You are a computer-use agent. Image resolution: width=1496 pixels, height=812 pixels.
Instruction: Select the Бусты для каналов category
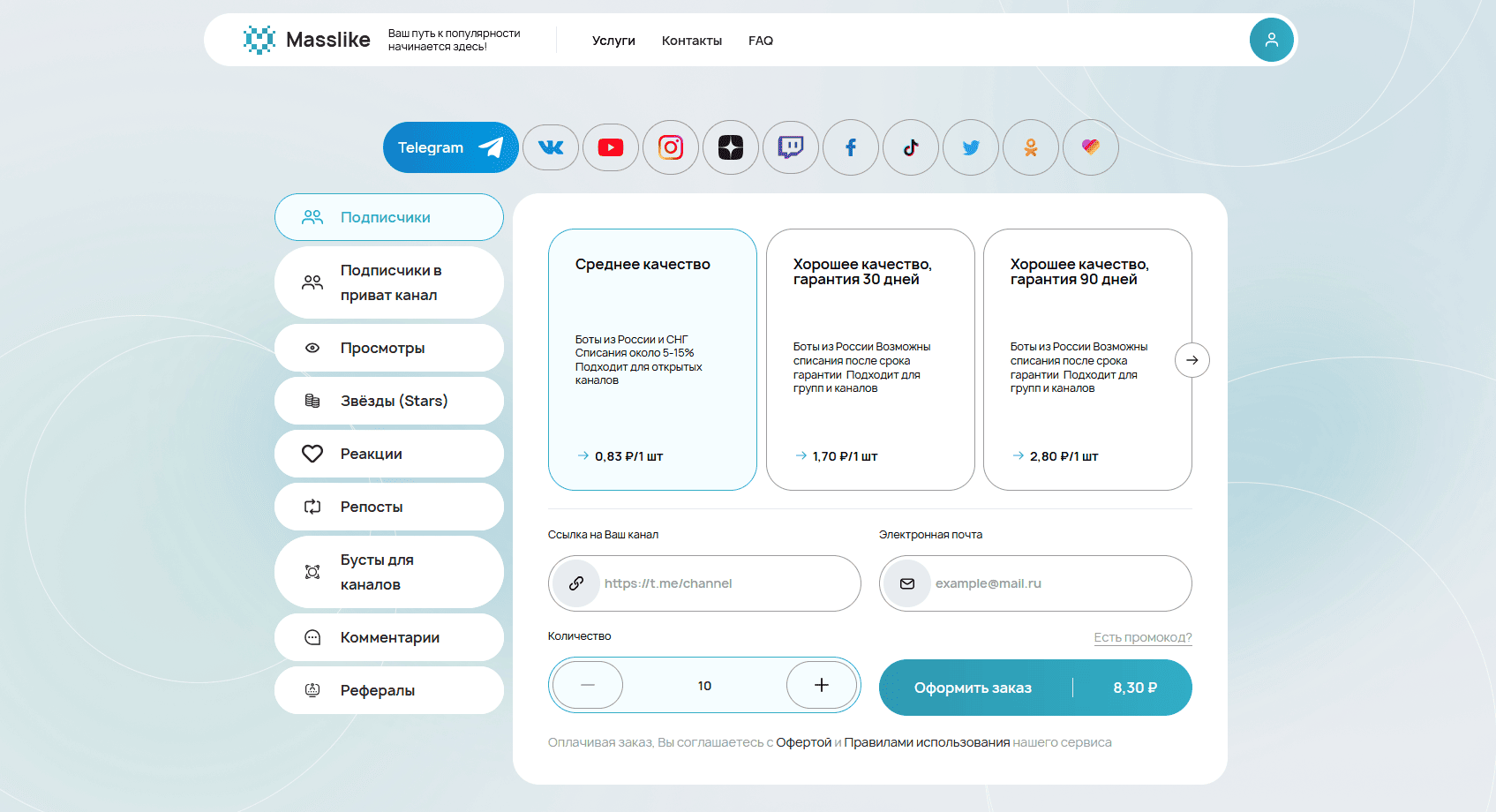tap(389, 572)
